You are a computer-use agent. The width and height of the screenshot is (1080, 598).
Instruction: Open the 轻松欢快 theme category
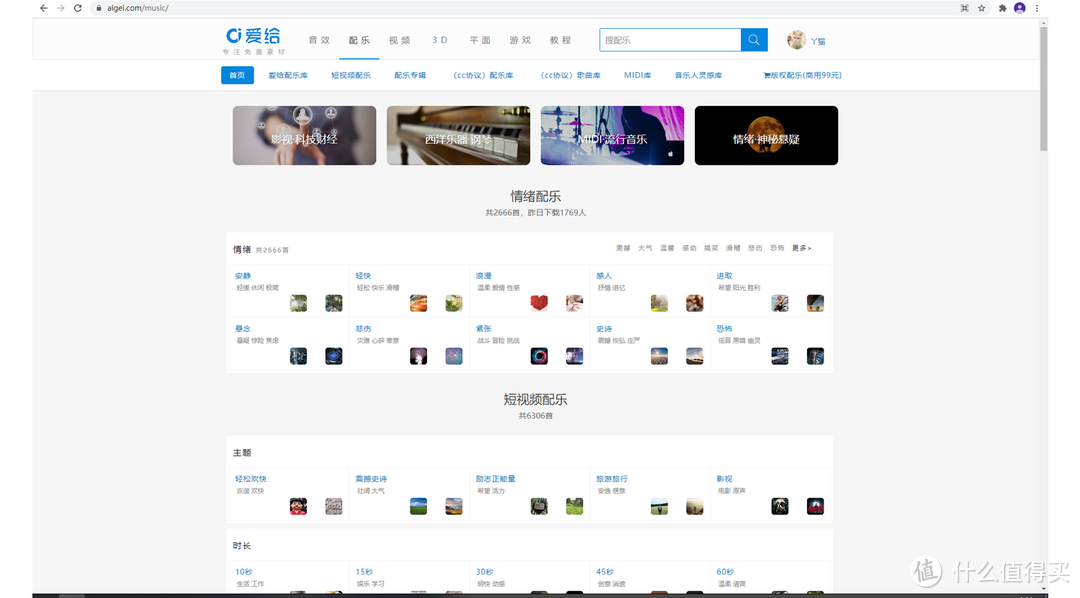(x=251, y=479)
